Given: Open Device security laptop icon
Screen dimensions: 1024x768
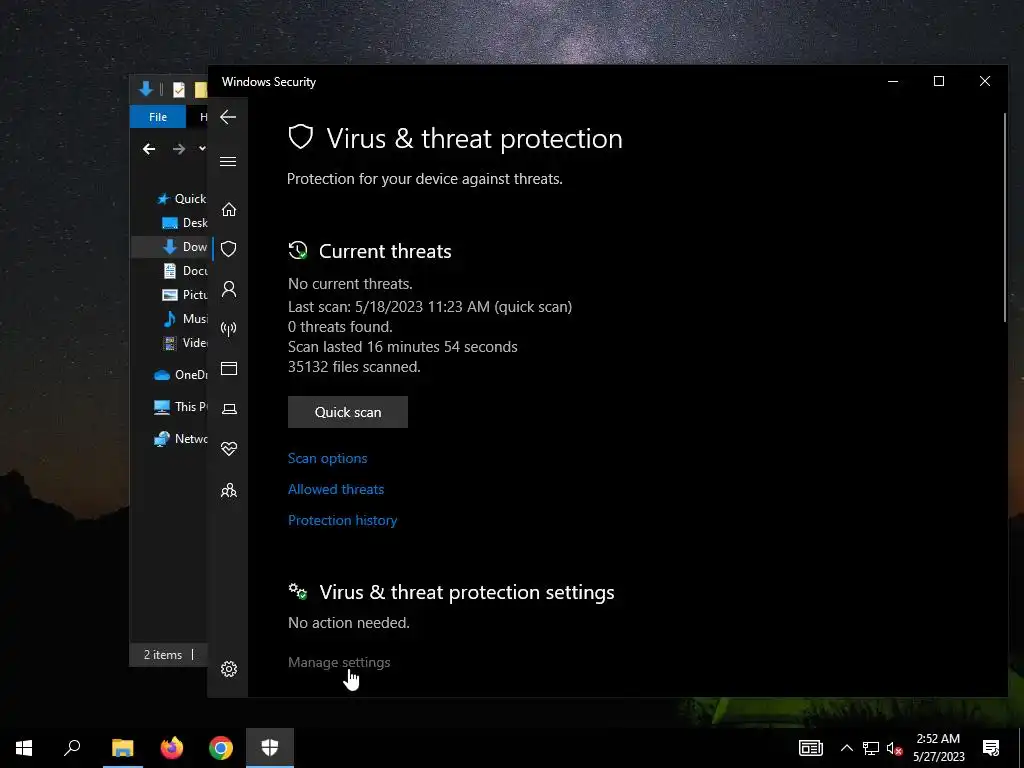Looking at the screenshot, I should coord(229,409).
